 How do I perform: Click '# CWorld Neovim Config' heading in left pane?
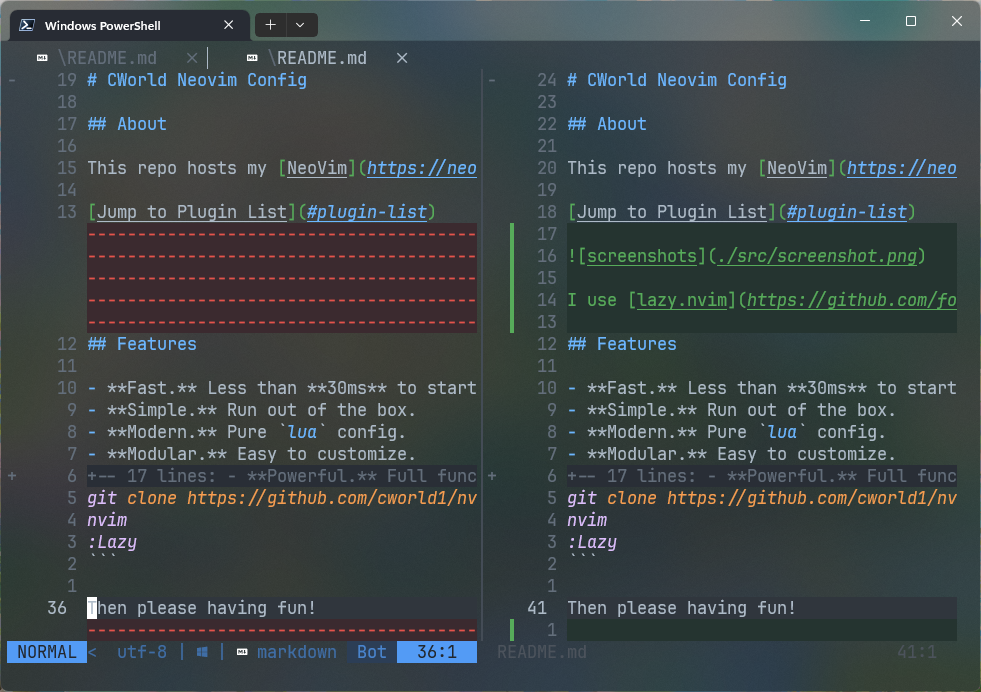(x=197, y=80)
